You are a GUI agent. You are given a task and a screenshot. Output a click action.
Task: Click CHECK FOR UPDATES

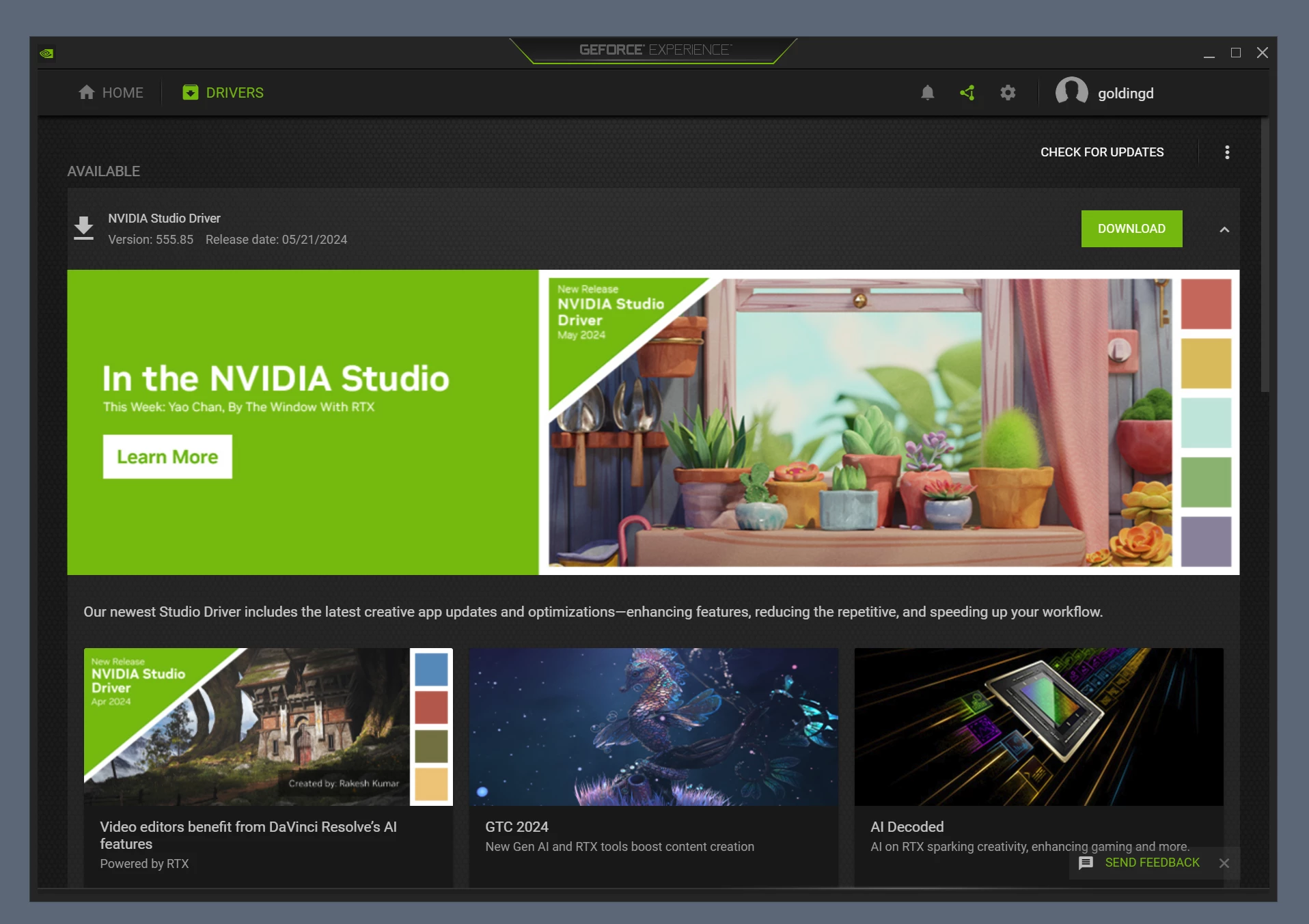1102,152
